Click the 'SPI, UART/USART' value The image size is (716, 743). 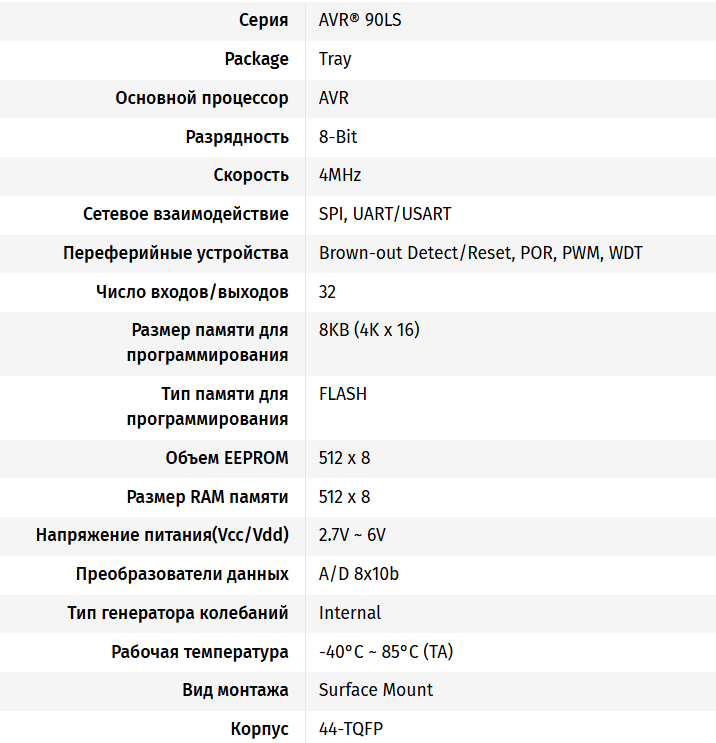click(x=385, y=214)
